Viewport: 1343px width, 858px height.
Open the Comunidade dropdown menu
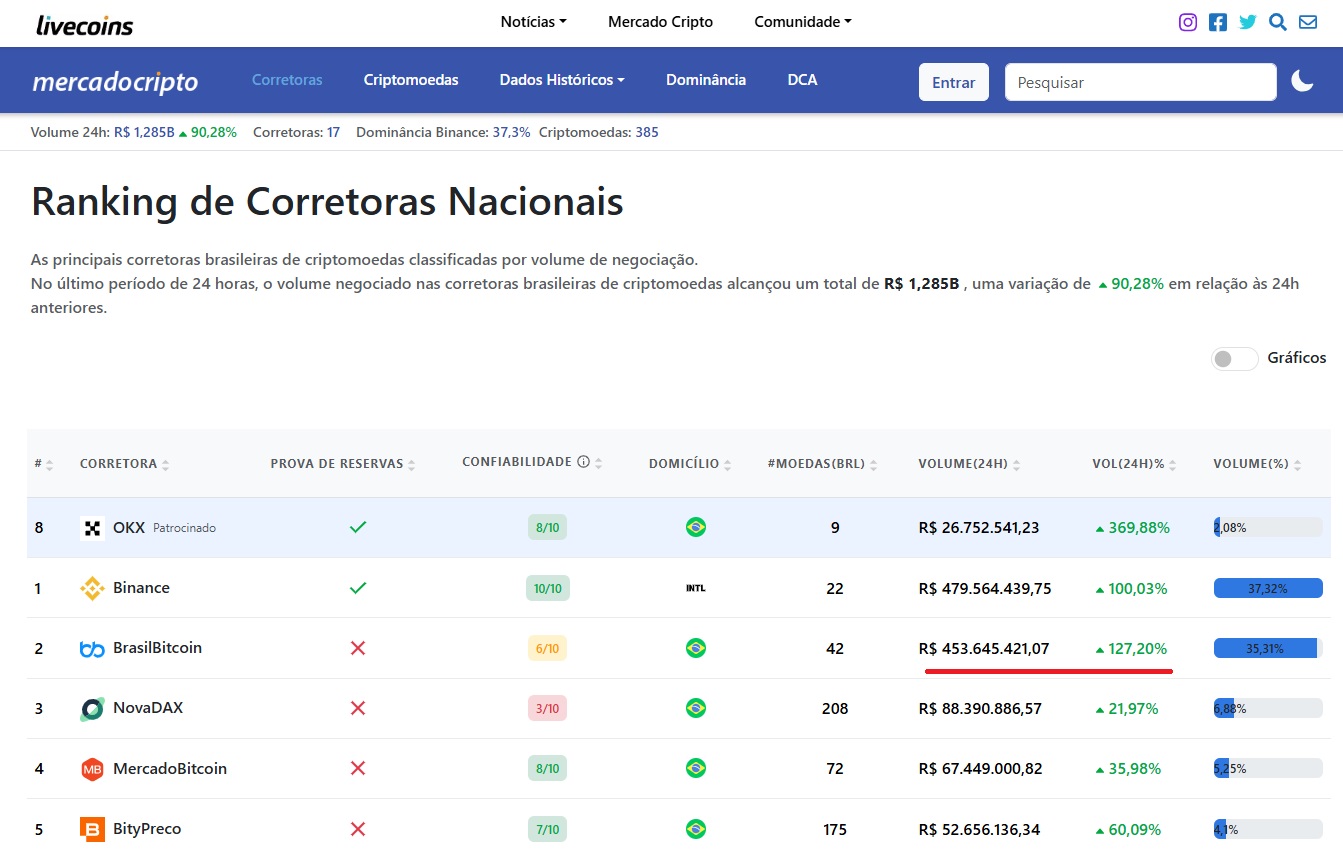(x=803, y=22)
